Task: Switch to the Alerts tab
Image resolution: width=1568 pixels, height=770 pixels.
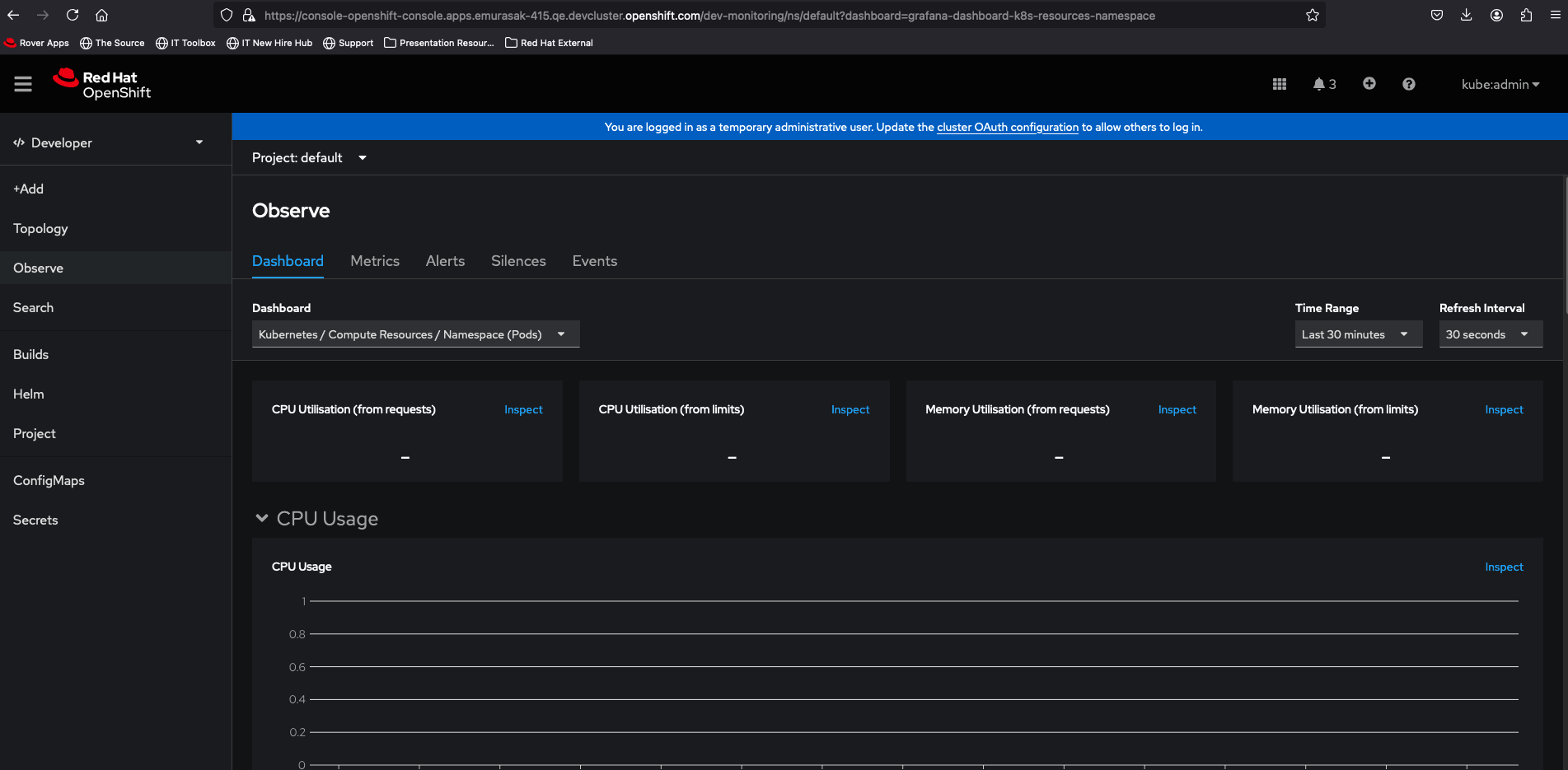Action: pos(445,261)
